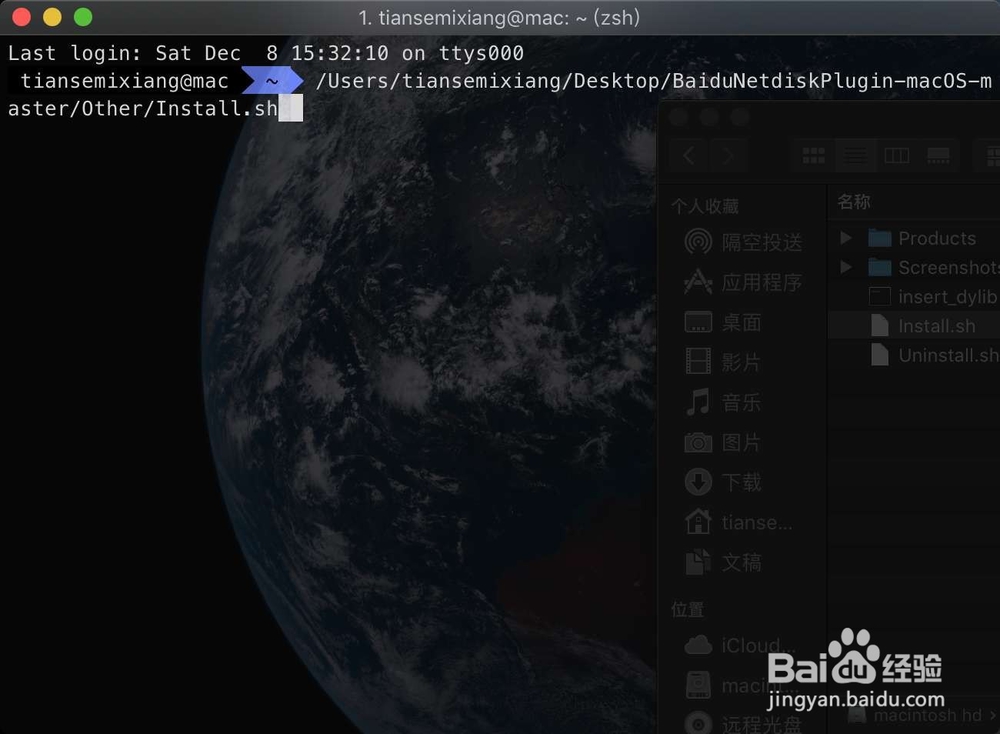Open Pictures (图片) in Finder sidebar
The image size is (1000, 734).
(x=723, y=442)
